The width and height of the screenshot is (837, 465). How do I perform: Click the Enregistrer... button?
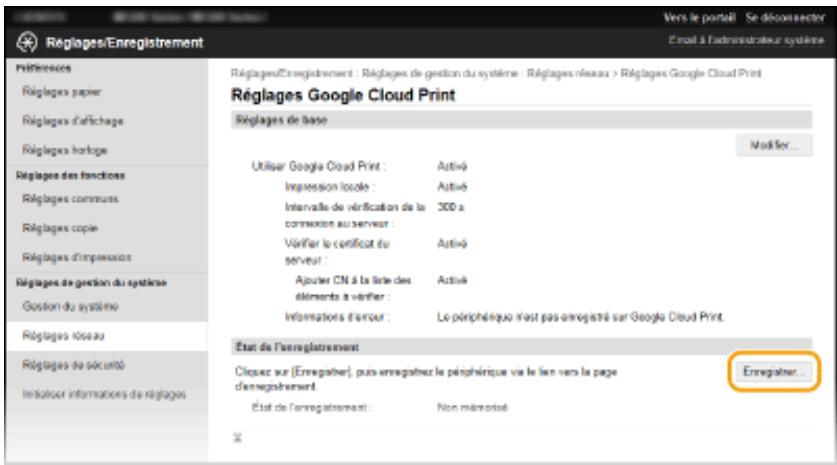coord(774,372)
